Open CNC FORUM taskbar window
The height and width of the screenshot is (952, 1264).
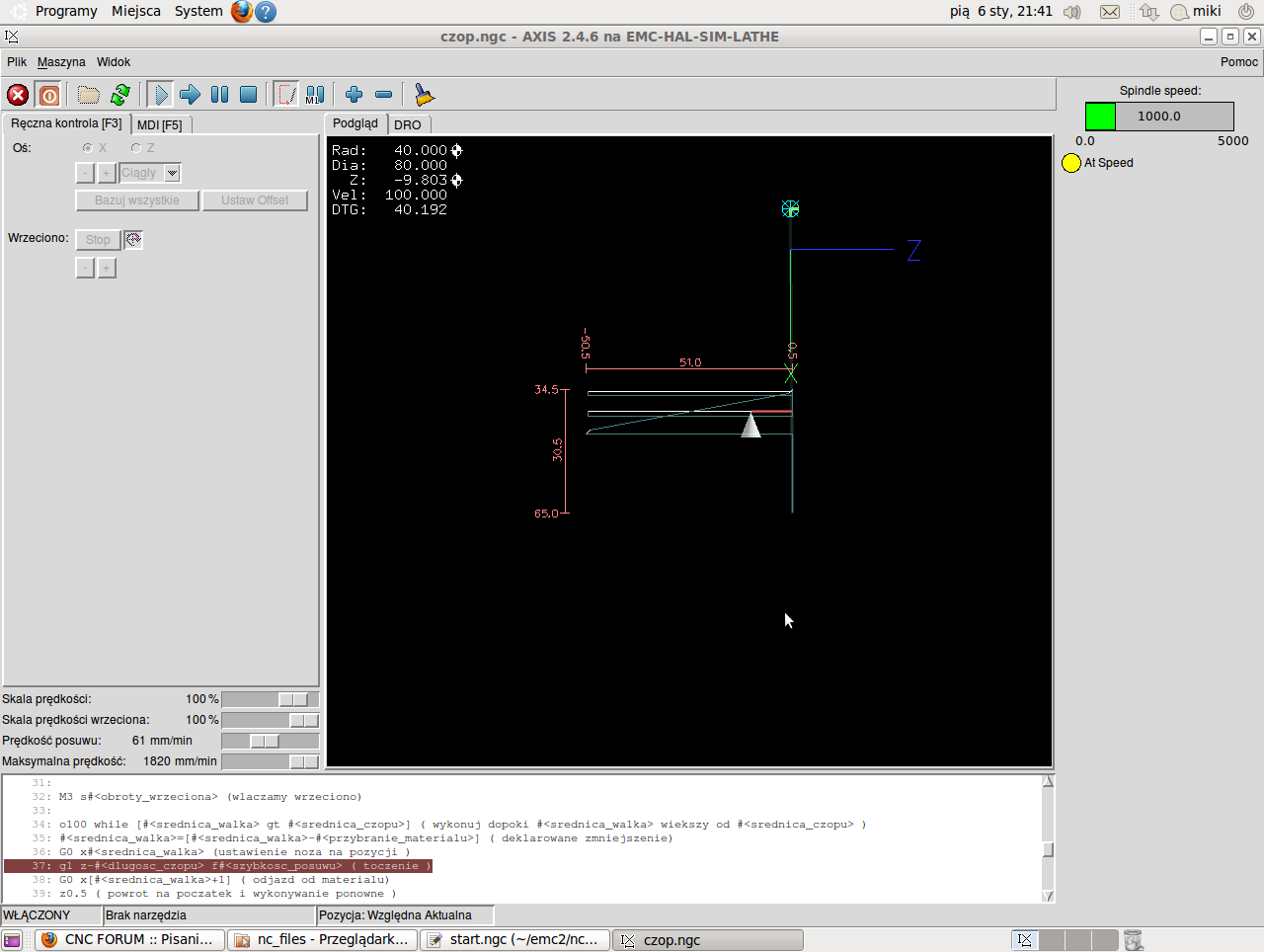tap(129, 940)
